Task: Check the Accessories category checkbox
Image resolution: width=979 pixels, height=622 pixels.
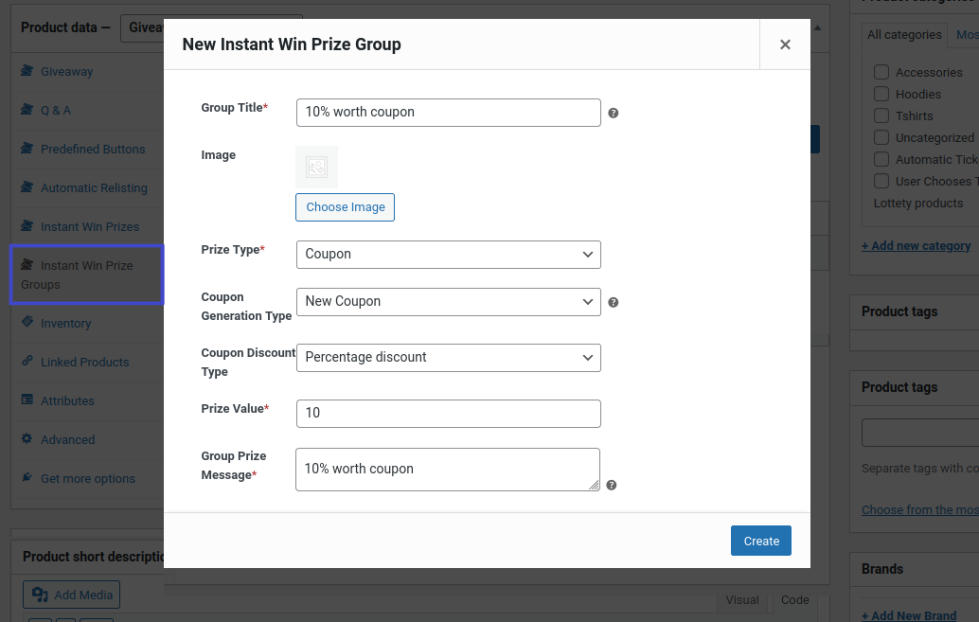Action: (881, 72)
